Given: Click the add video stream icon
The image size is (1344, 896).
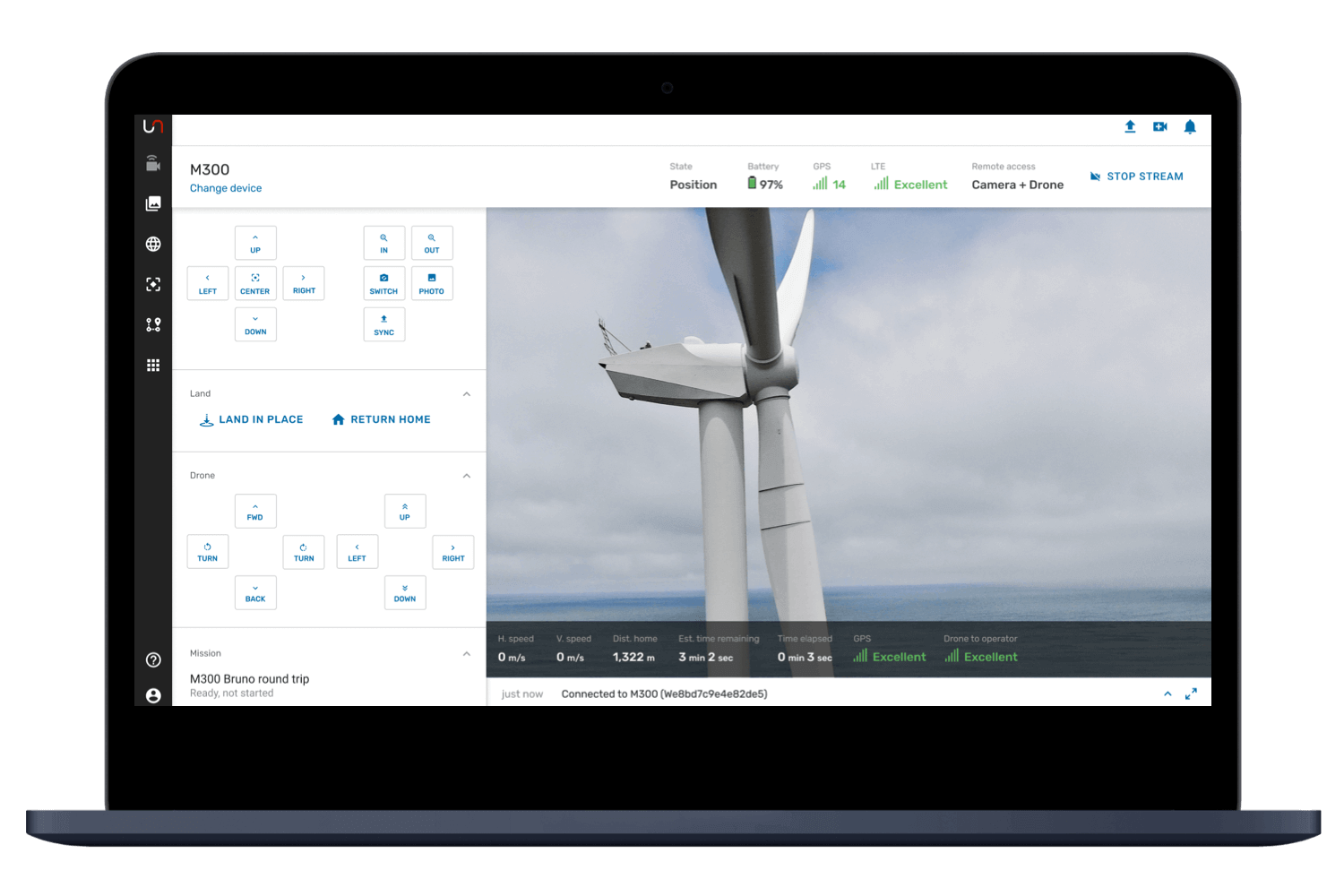Looking at the screenshot, I should 1159,127.
